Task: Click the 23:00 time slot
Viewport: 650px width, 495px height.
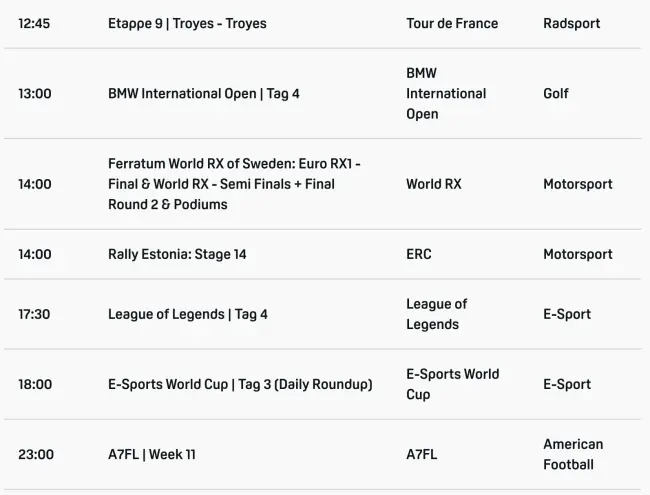Action: tap(36, 454)
